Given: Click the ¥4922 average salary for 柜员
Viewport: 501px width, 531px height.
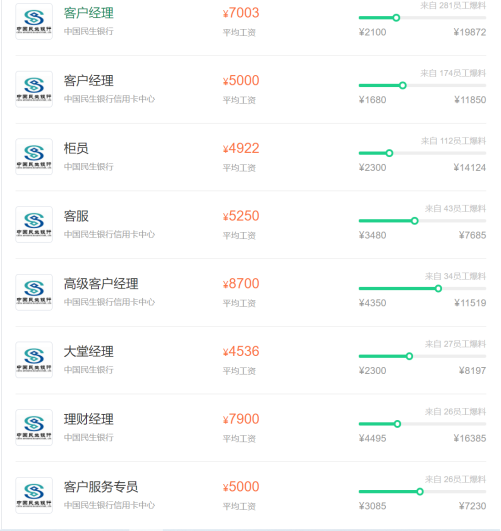Looking at the screenshot, I should [241, 148].
